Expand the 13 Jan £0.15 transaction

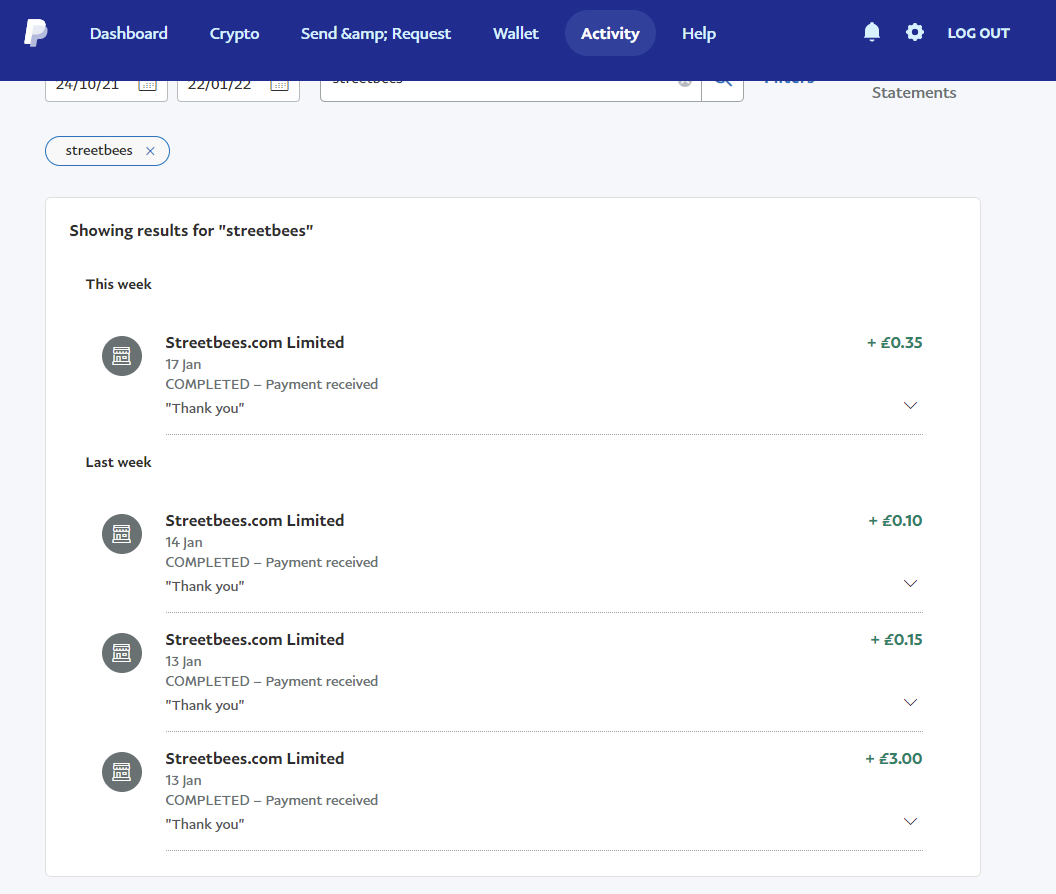(x=911, y=703)
